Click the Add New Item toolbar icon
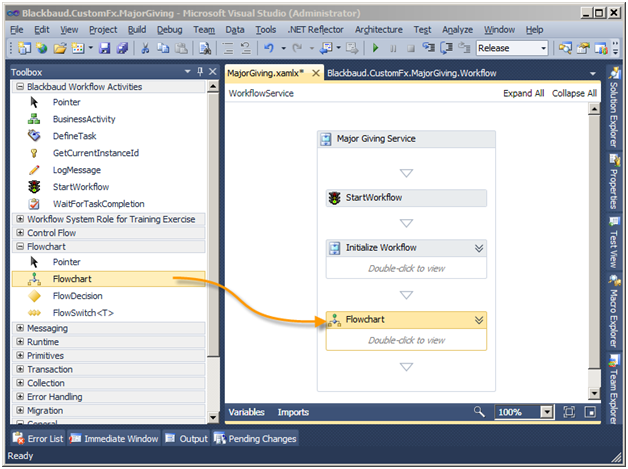The width and height of the screenshot is (628, 469). 78,48
